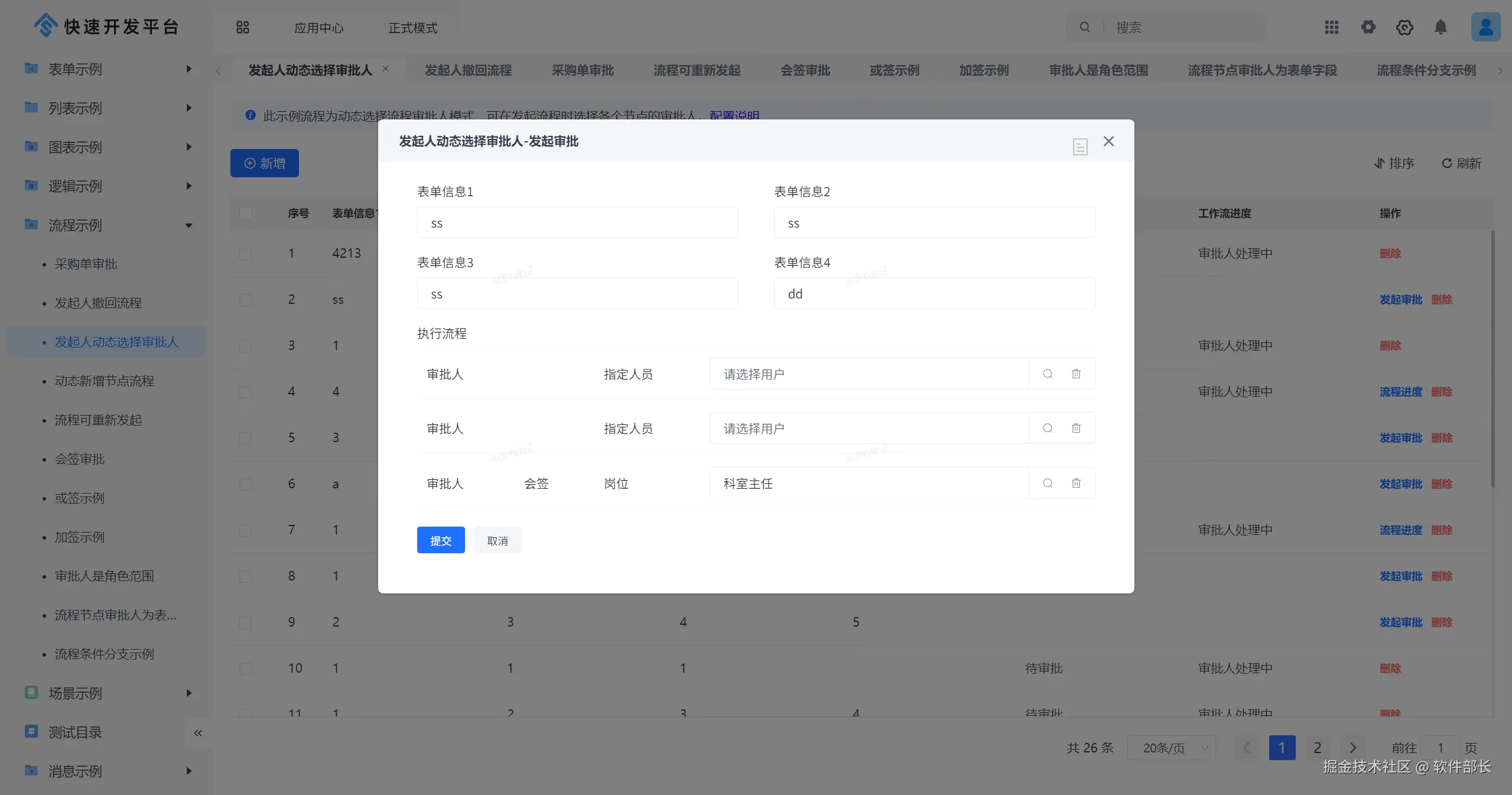
Task: Click search icon in first approver row
Action: click(1047, 374)
